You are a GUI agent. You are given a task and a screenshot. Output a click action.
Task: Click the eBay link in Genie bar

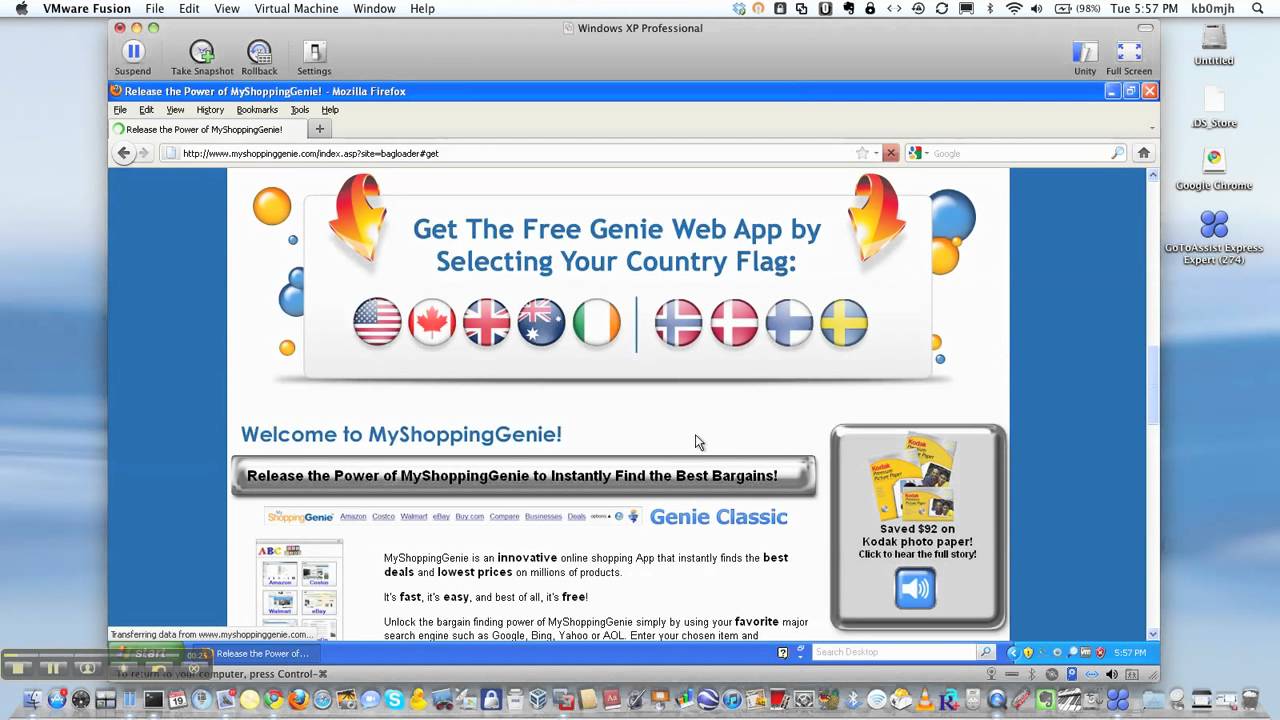point(441,517)
